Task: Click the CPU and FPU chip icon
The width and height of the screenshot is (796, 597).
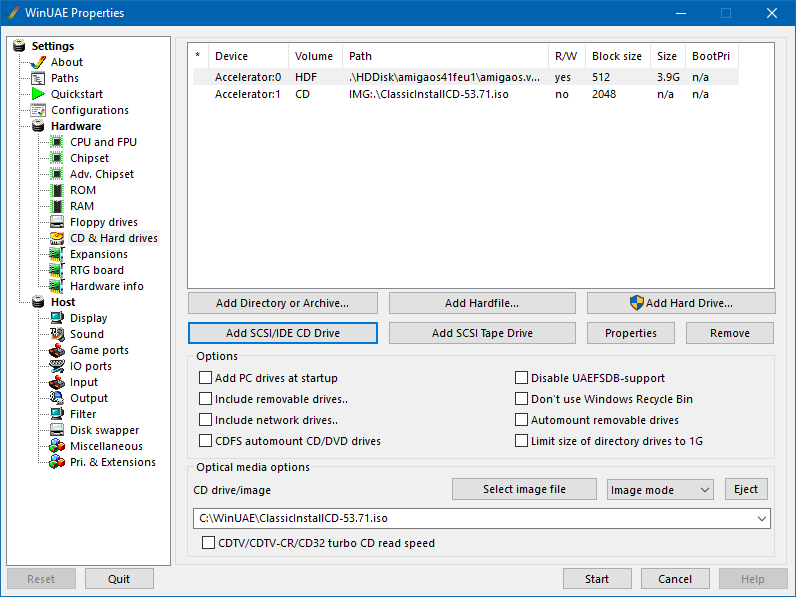Action: click(x=57, y=142)
